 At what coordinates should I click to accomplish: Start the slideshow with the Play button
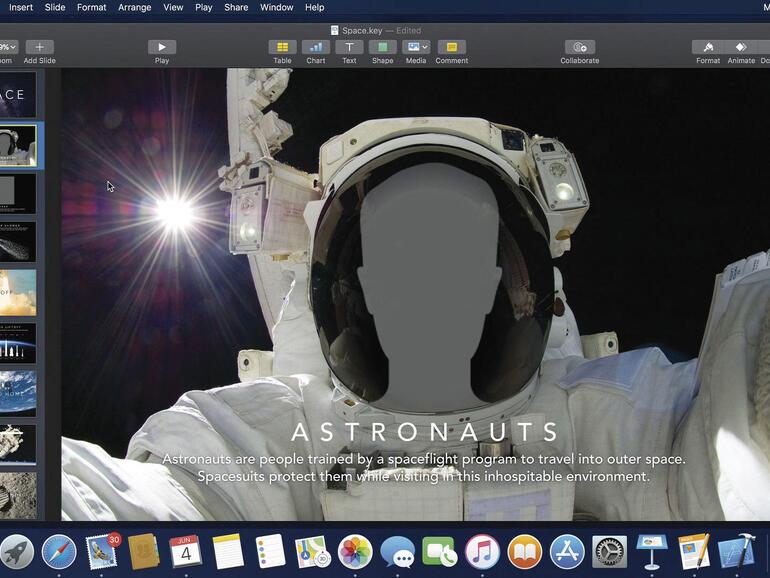click(x=162, y=47)
